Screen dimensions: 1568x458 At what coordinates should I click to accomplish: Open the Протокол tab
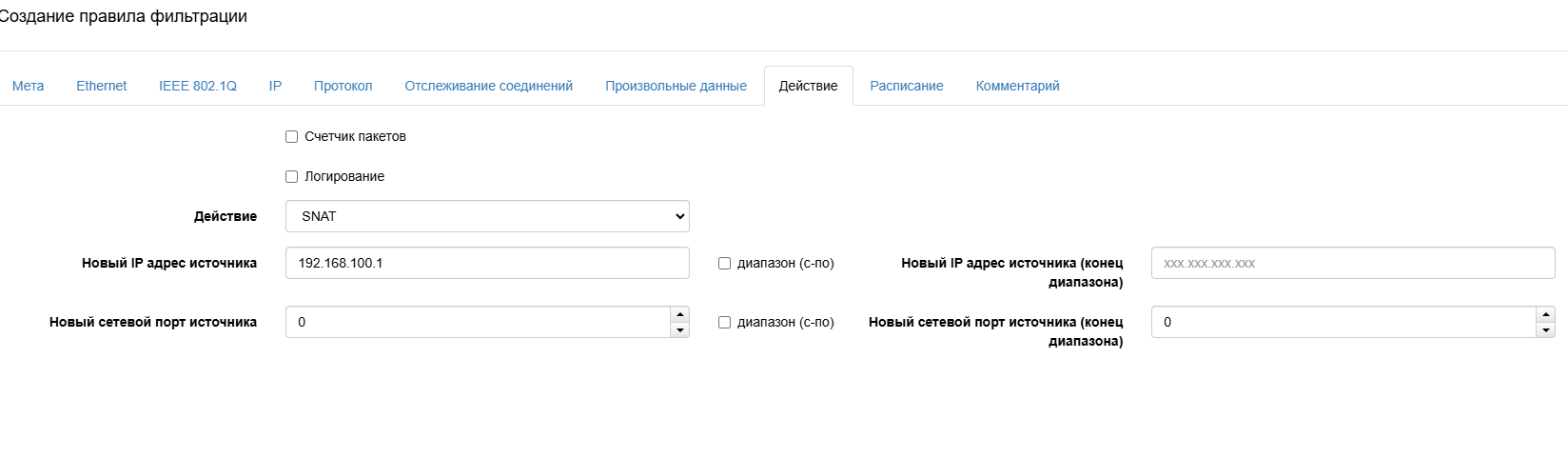point(343,86)
